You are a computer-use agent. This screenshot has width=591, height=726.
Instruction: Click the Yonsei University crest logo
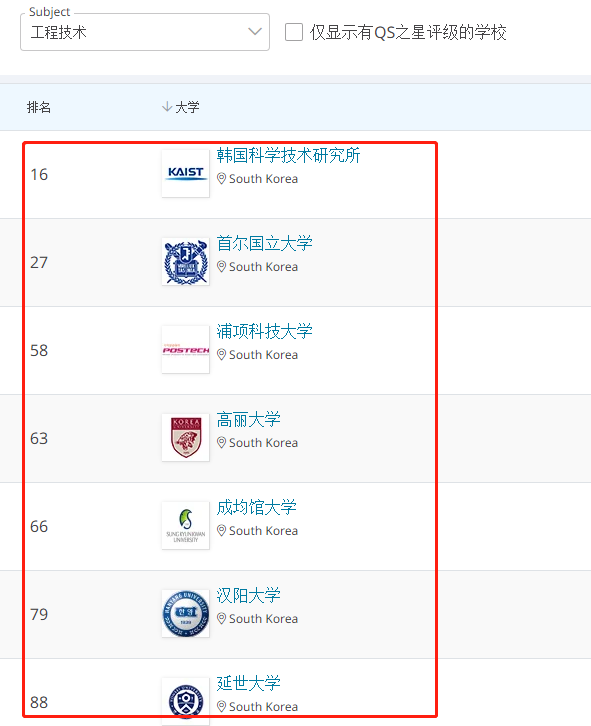[185, 701]
